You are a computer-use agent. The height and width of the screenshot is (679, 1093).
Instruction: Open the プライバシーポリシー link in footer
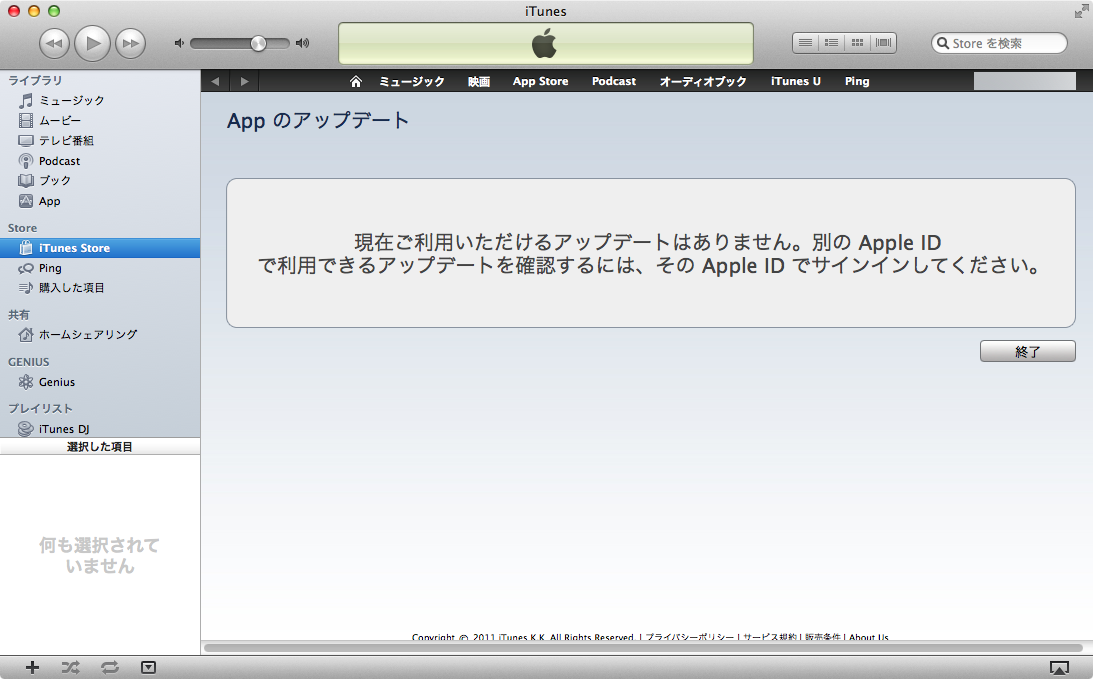pyautogui.click(x=689, y=637)
